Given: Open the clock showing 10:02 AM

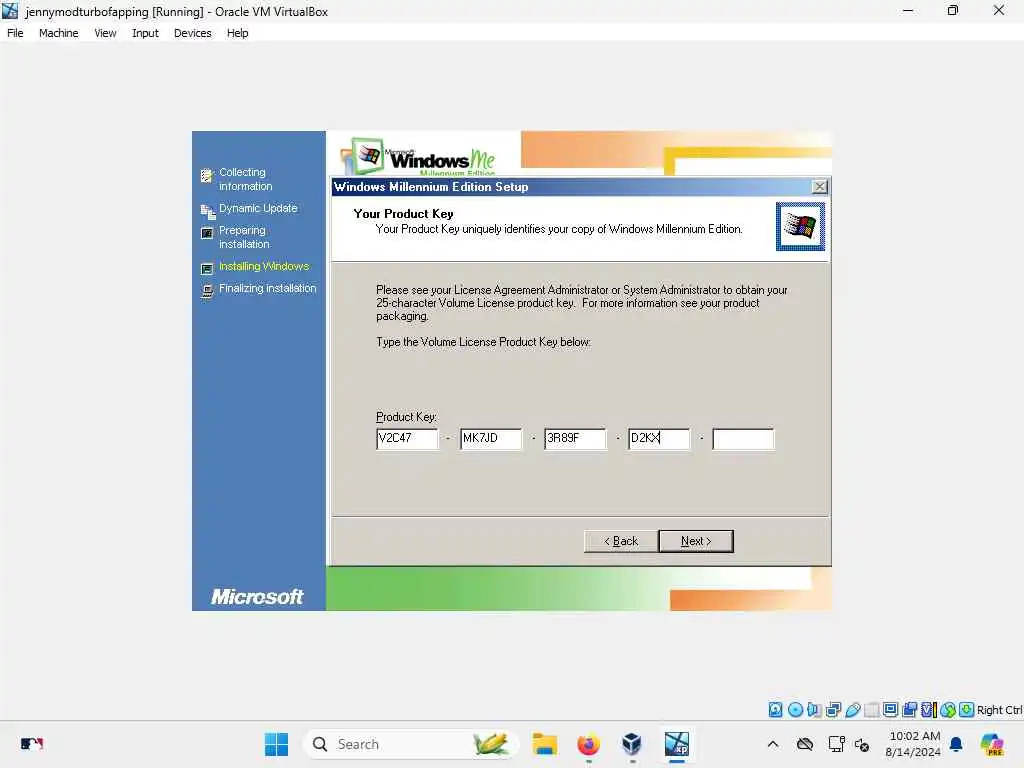Looking at the screenshot, I should 913,744.
